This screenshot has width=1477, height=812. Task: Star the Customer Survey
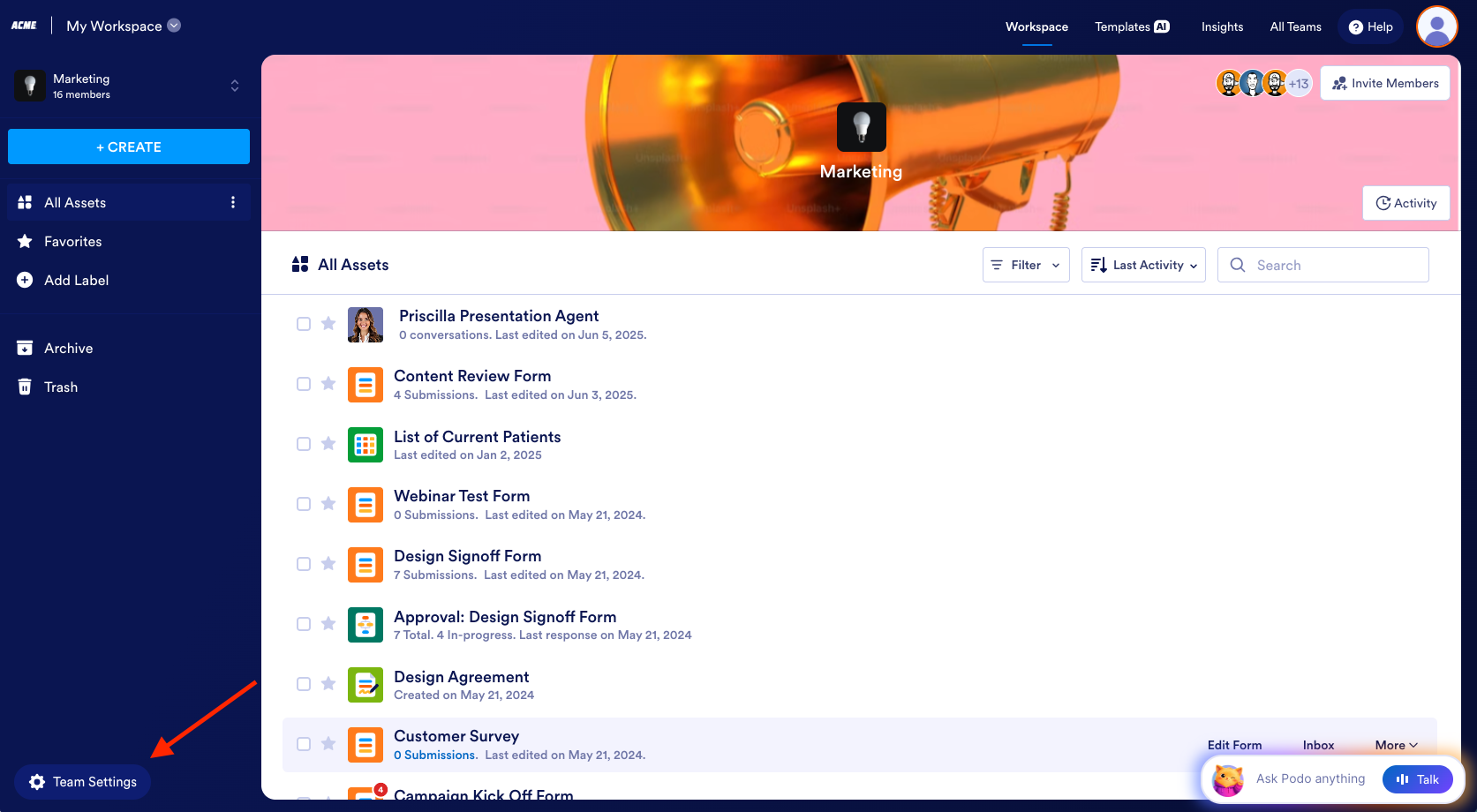point(328,743)
